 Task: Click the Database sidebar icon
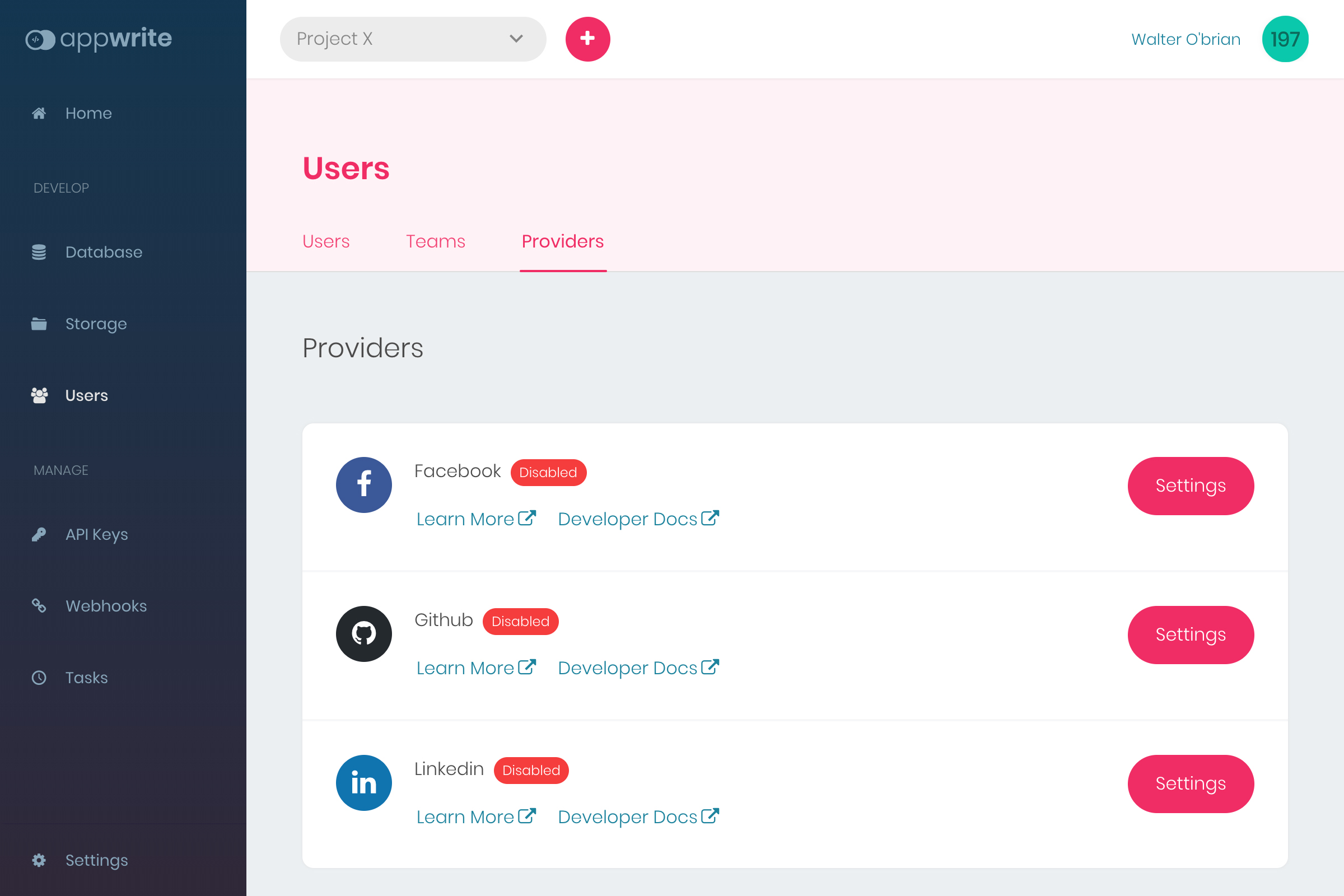(38, 251)
